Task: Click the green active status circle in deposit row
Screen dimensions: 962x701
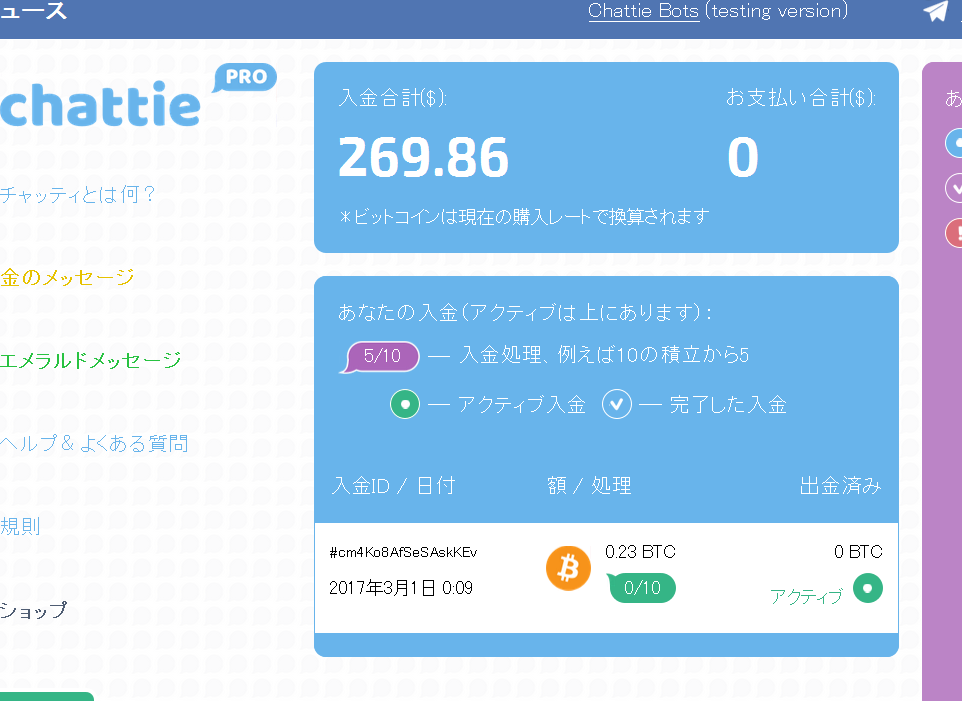Action: 867,588
